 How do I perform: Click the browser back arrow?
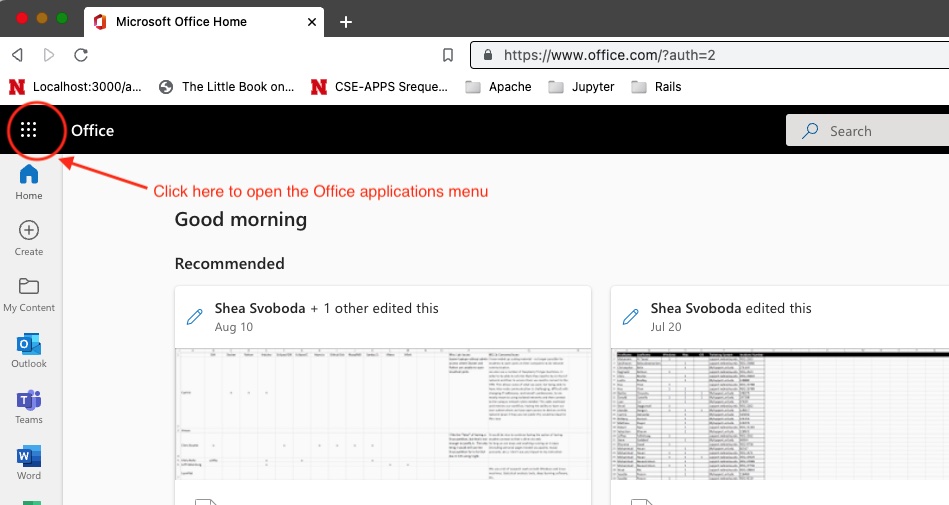click(17, 55)
